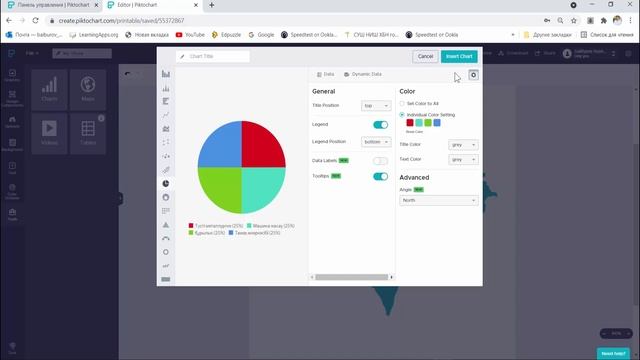Choose the progress circle chart type
Viewport: 640px width, 360px height.
[x=166, y=252]
